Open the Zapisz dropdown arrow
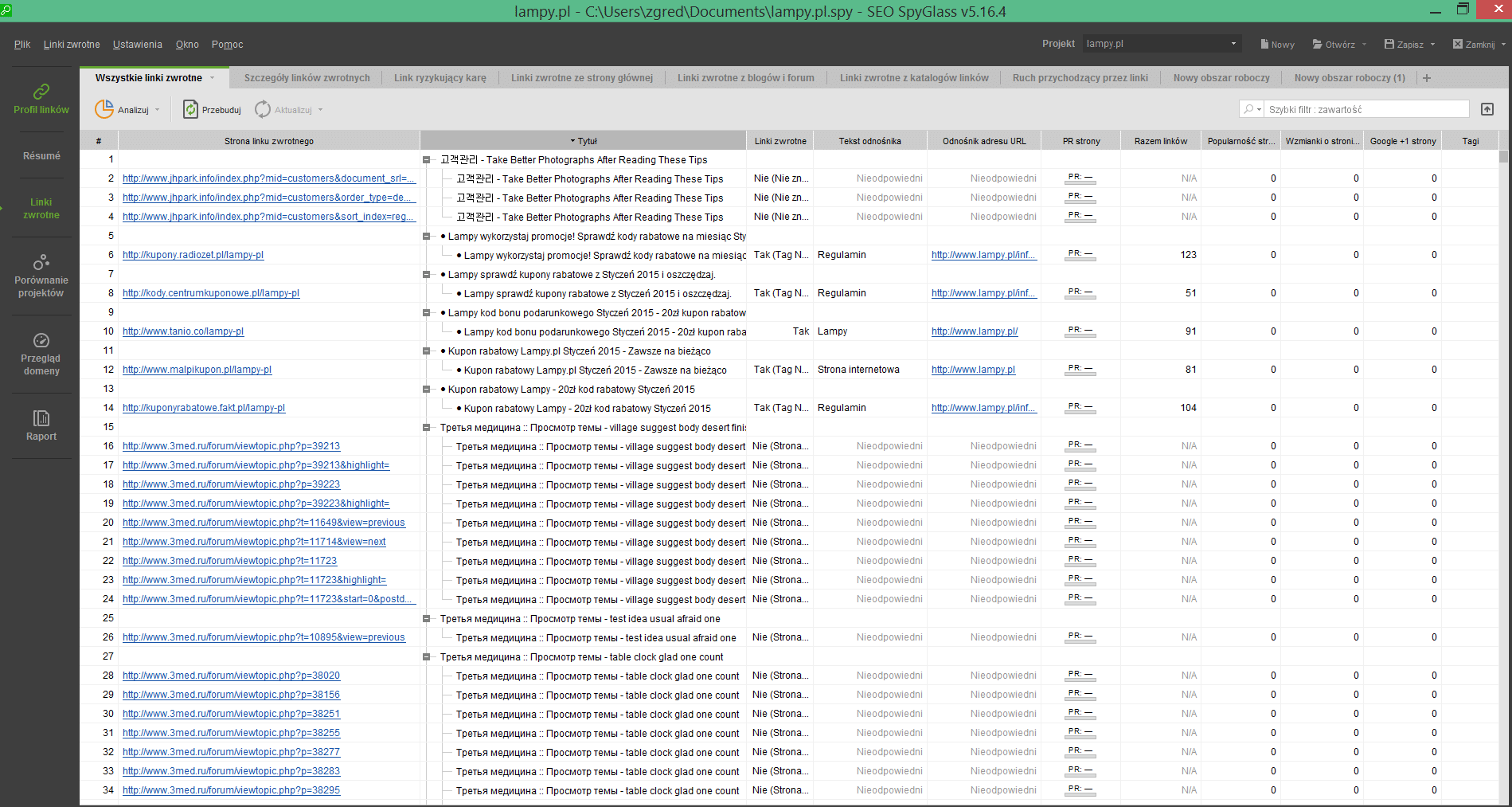The width and height of the screenshot is (1512, 807). (x=1432, y=45)
